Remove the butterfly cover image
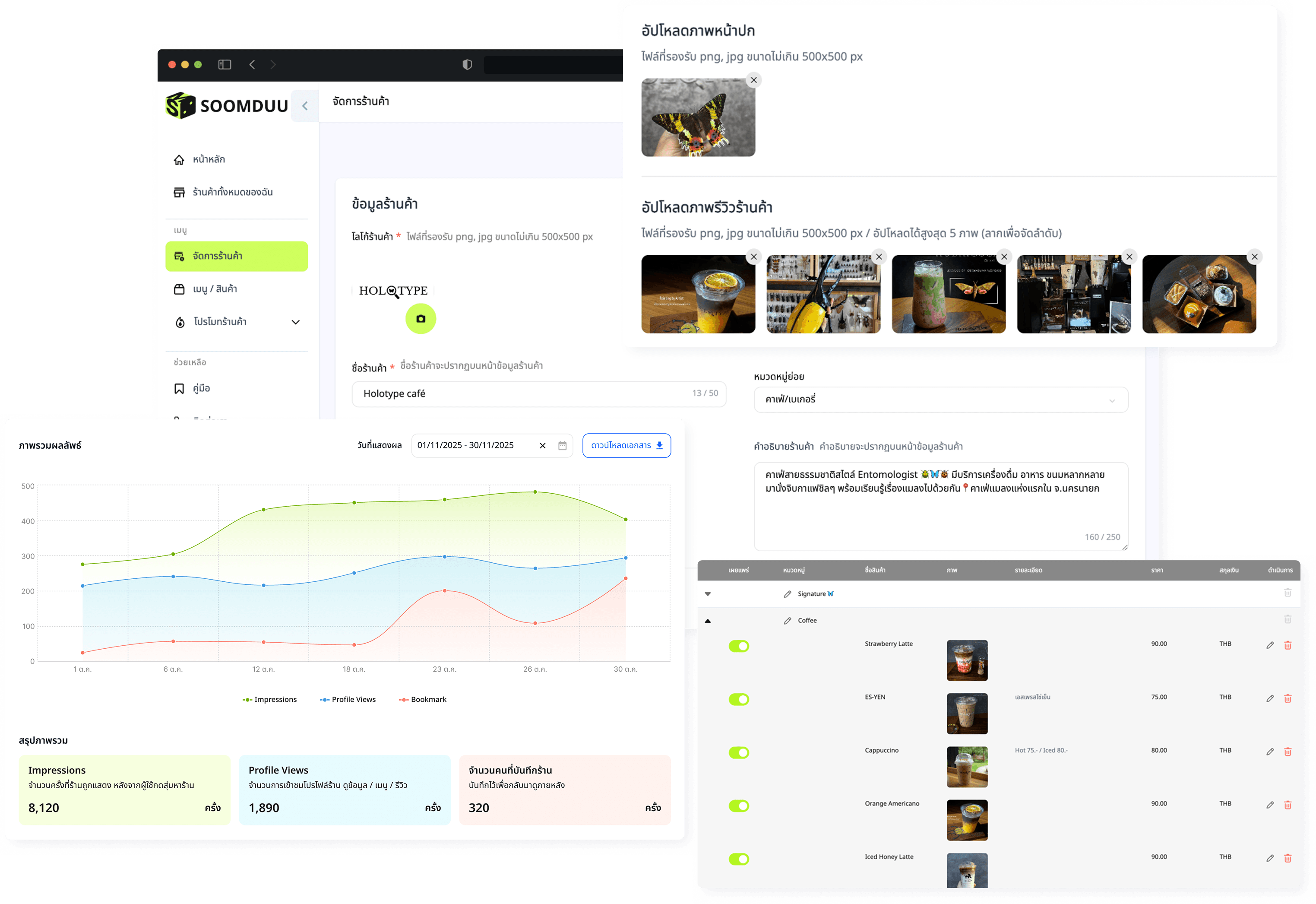This screenshot has height=904, width=1316. click(754, 80)
